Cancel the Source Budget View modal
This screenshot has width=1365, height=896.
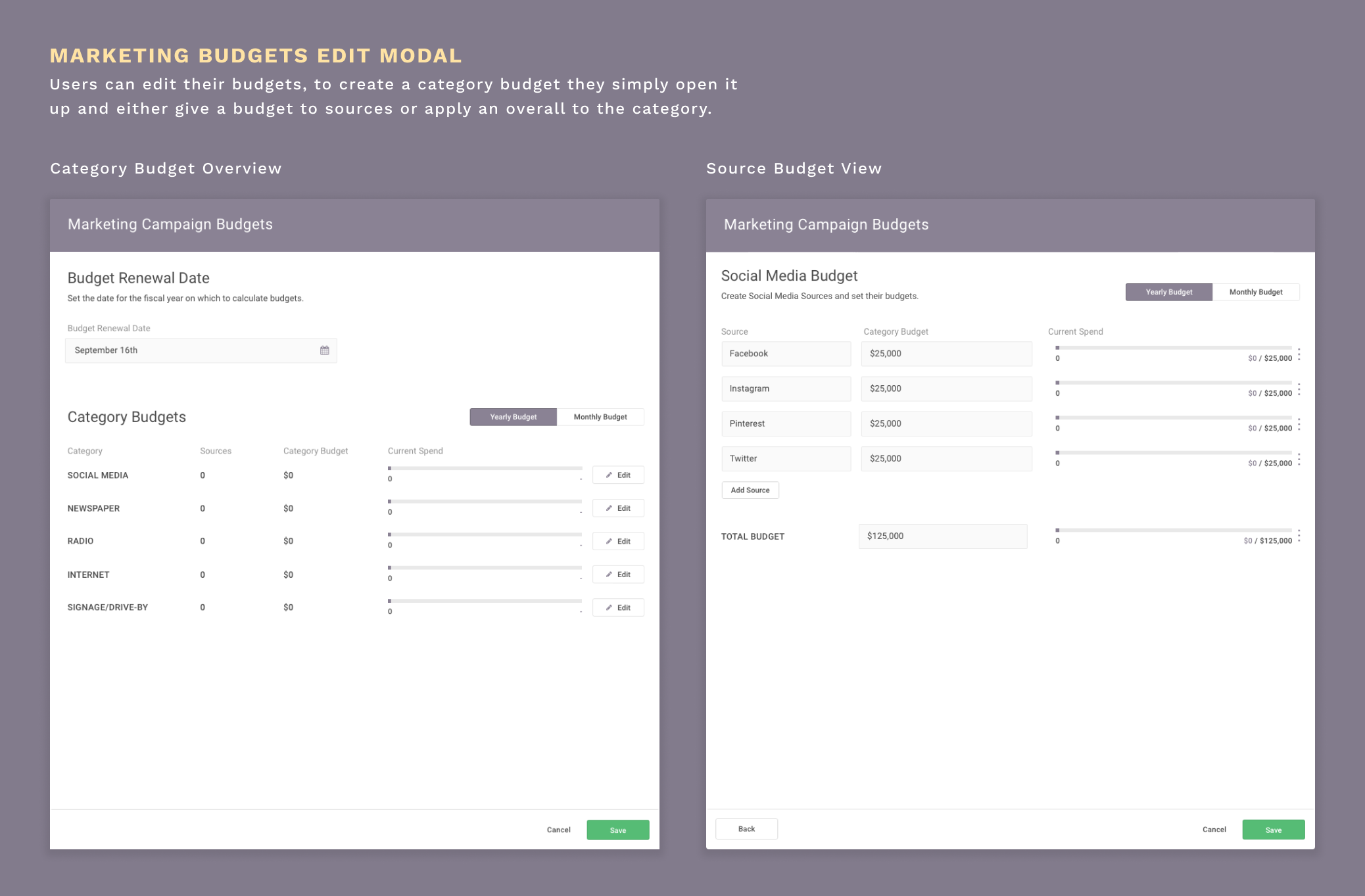point(1214,830)
